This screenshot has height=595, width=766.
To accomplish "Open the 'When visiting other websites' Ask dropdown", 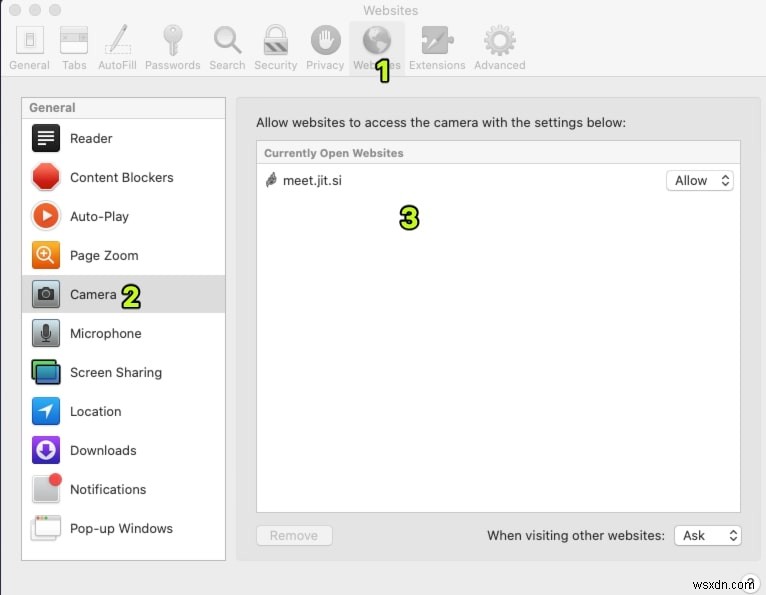I will [707, 536].
